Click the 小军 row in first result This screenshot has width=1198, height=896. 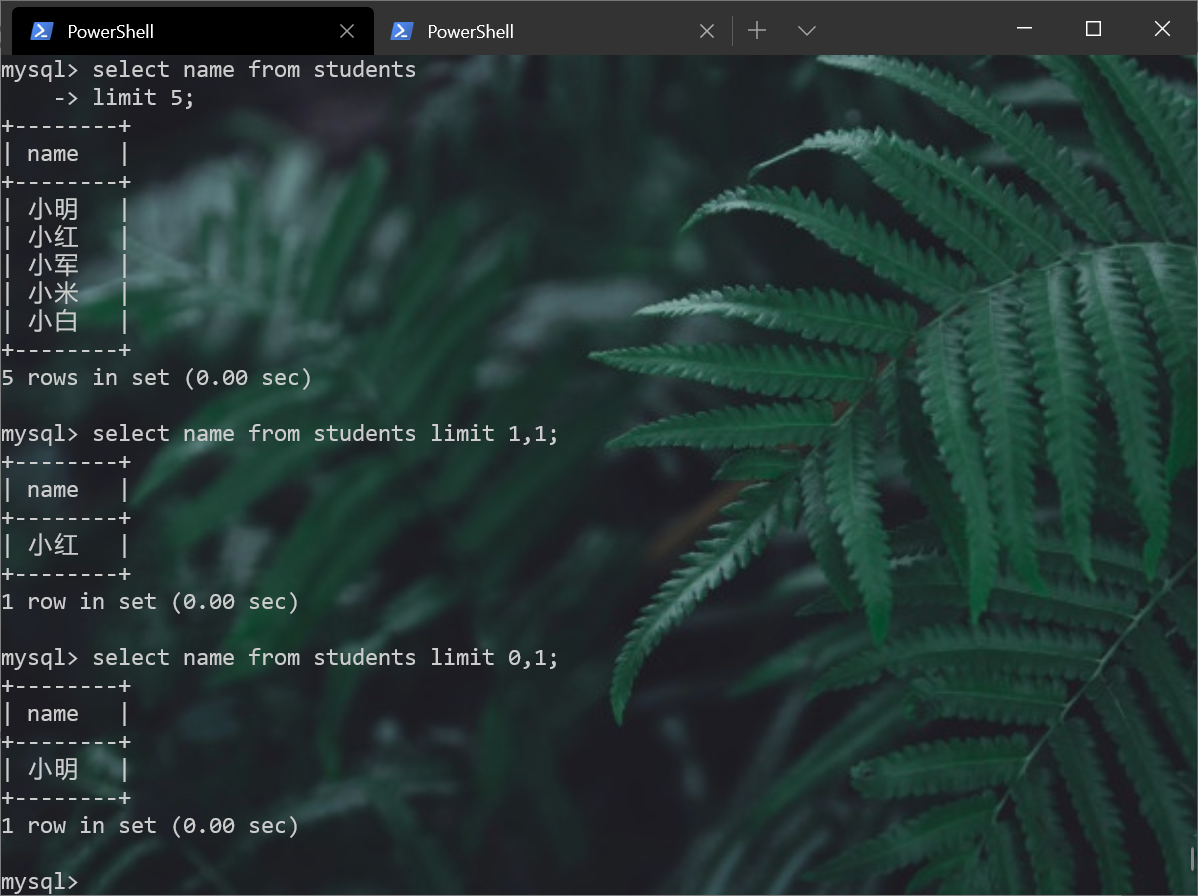coord(65,266)
